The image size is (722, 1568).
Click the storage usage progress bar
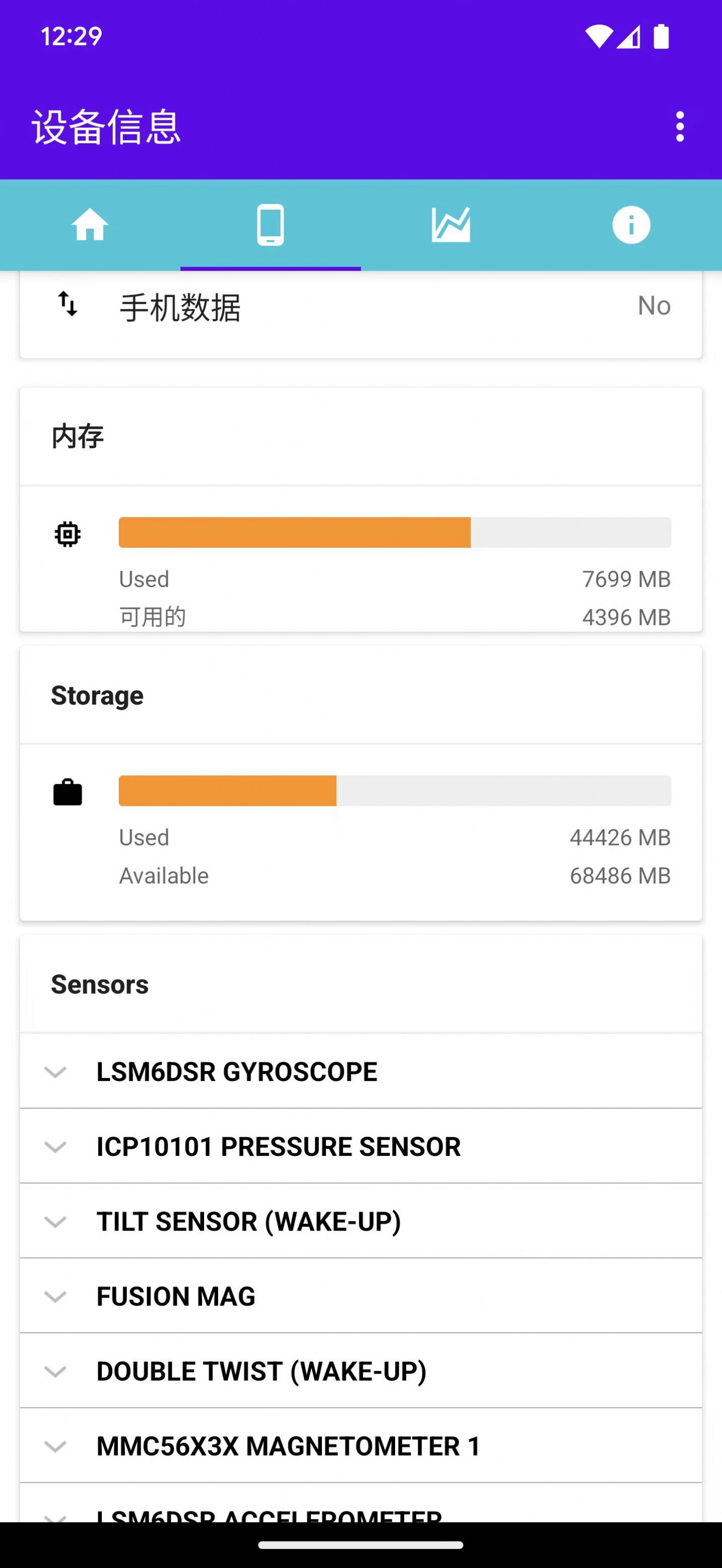pos(395,791)
